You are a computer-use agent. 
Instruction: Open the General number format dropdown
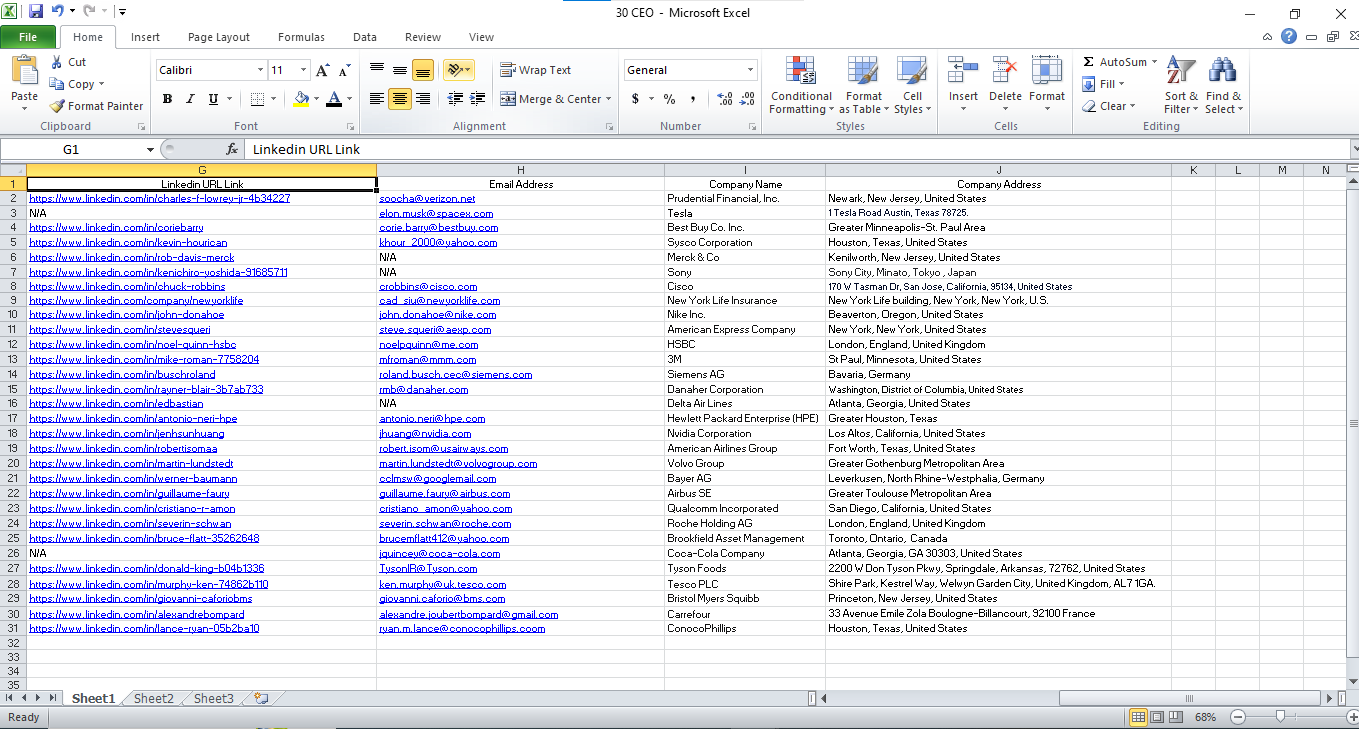pyautogui.click(x=750, y=70)
